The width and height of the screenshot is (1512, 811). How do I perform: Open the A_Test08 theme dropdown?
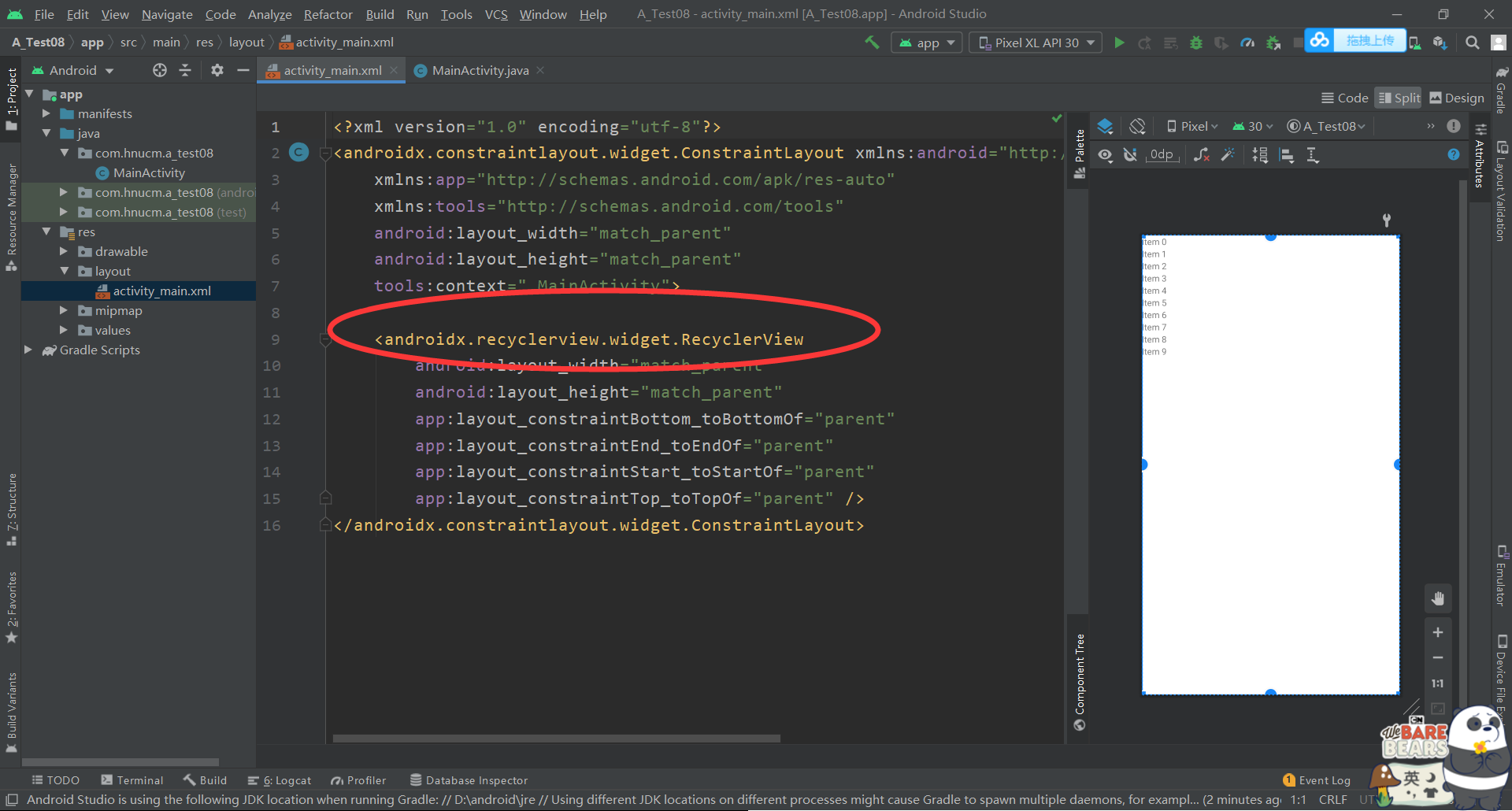click(x=1326, y=126)
